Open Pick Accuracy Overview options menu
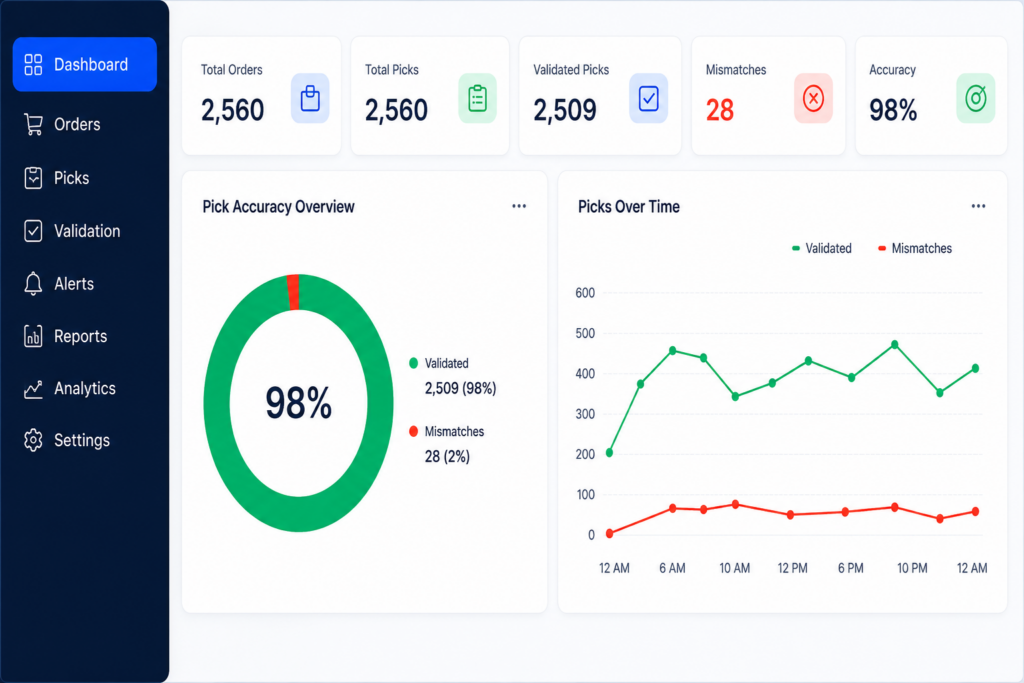This screenshot has height=683, width=1024. [519, 206]
